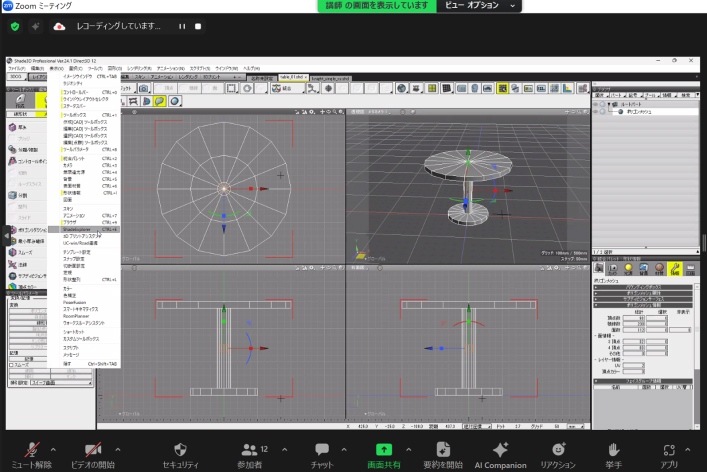Open リアクション reactions menu
The height and width of the screenshot is (472, 707).
pos(558,455)
